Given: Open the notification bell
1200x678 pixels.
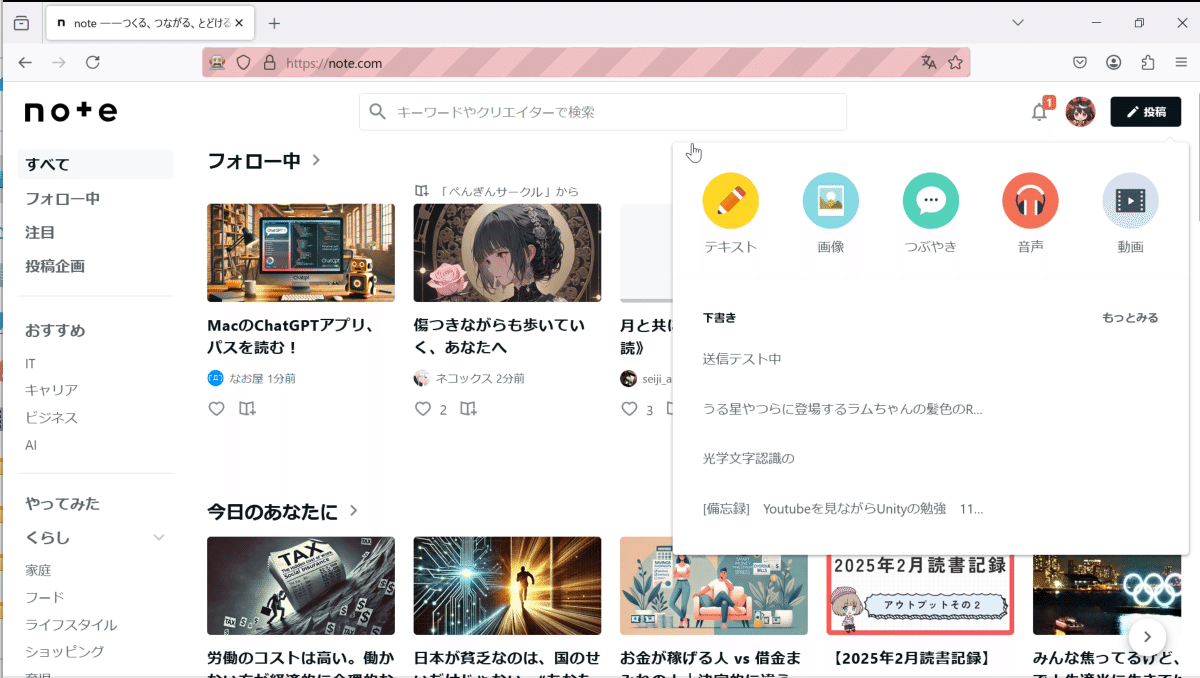Looking at the screenshot, I should click(1039, 112).
